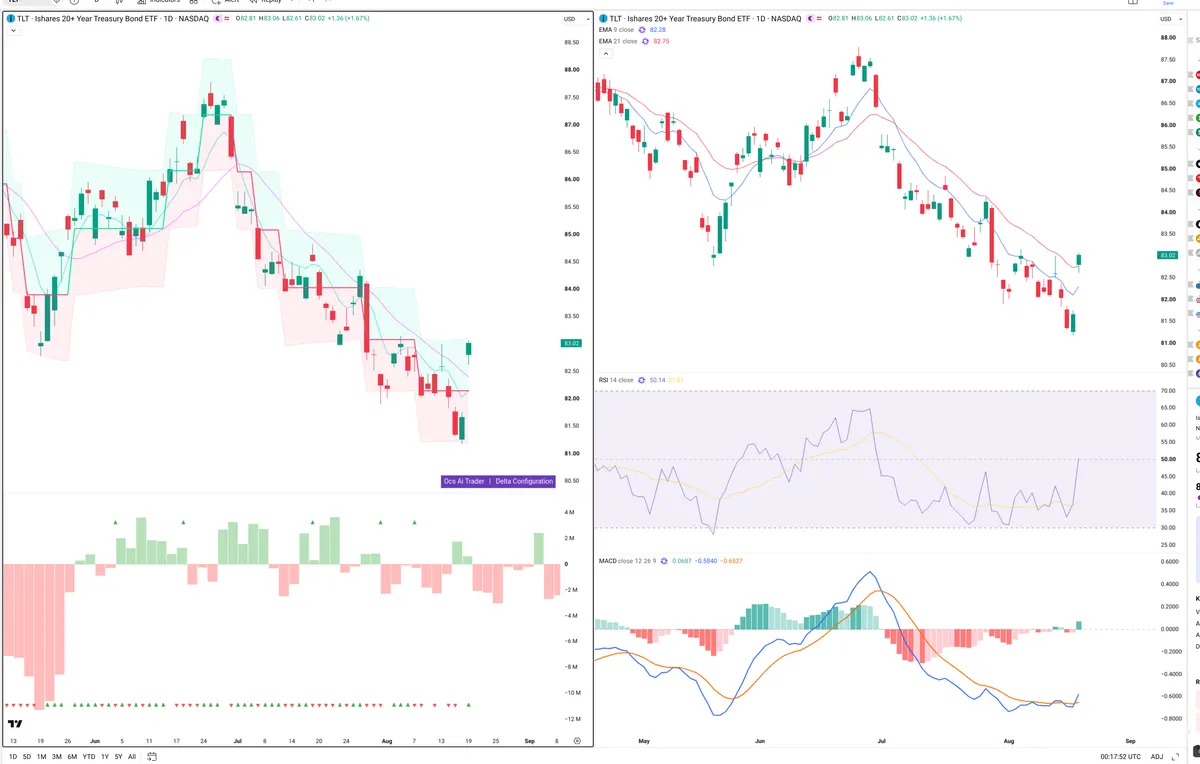Screen dimensions: 1200x764
Task: Click the −12 M label on left volume axis
Action: click(x=571, y=720)
